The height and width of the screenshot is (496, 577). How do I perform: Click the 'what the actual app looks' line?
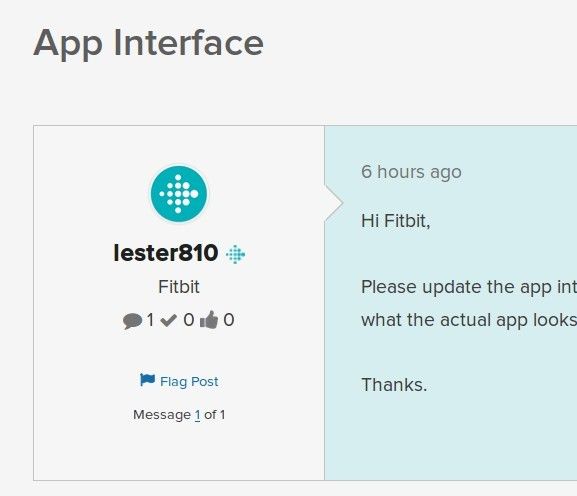pyautogui.click(x=469, y=320)
